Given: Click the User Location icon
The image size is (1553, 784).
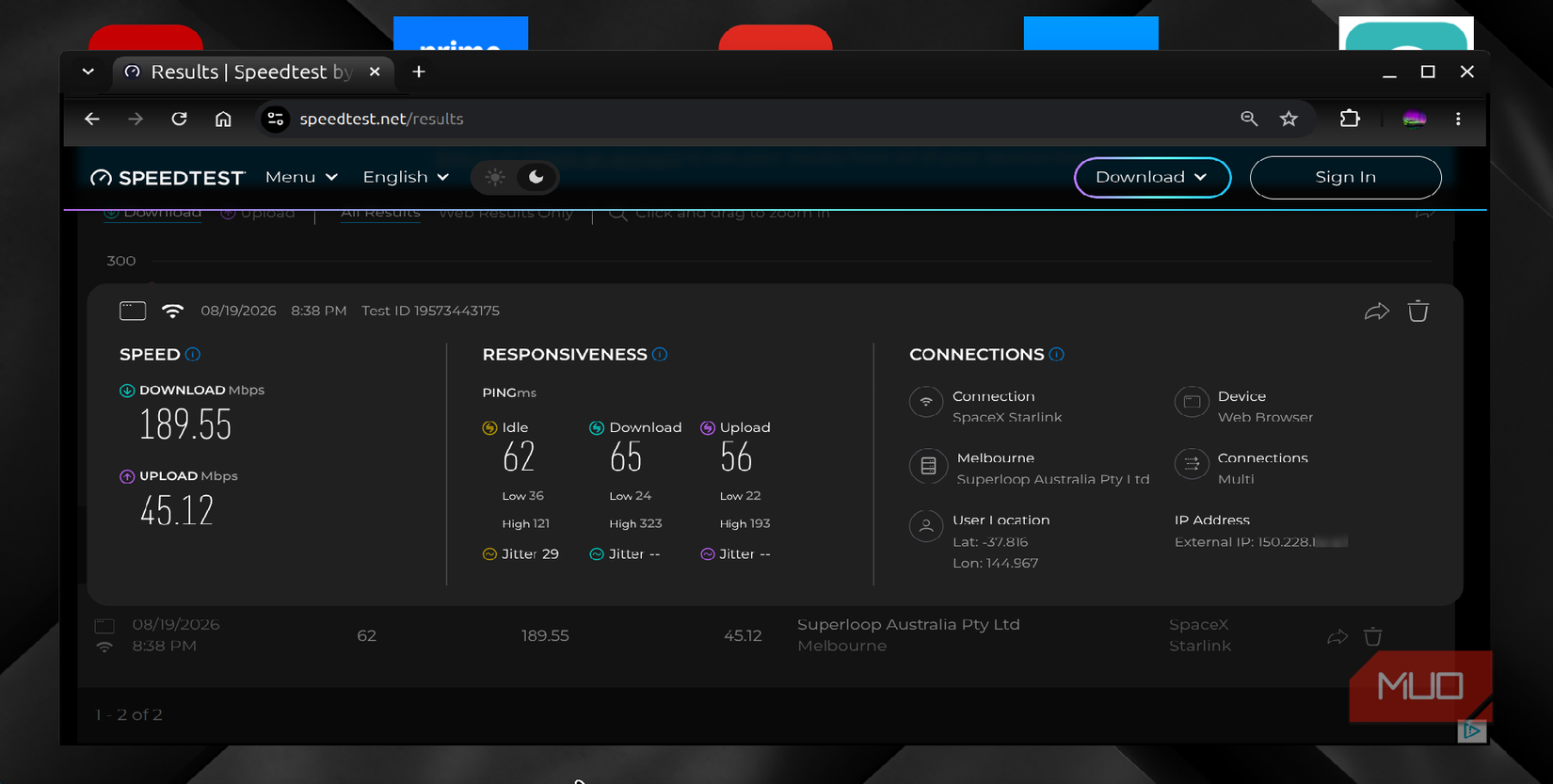Looking at the screenshot, I should (x=926, y=526).
